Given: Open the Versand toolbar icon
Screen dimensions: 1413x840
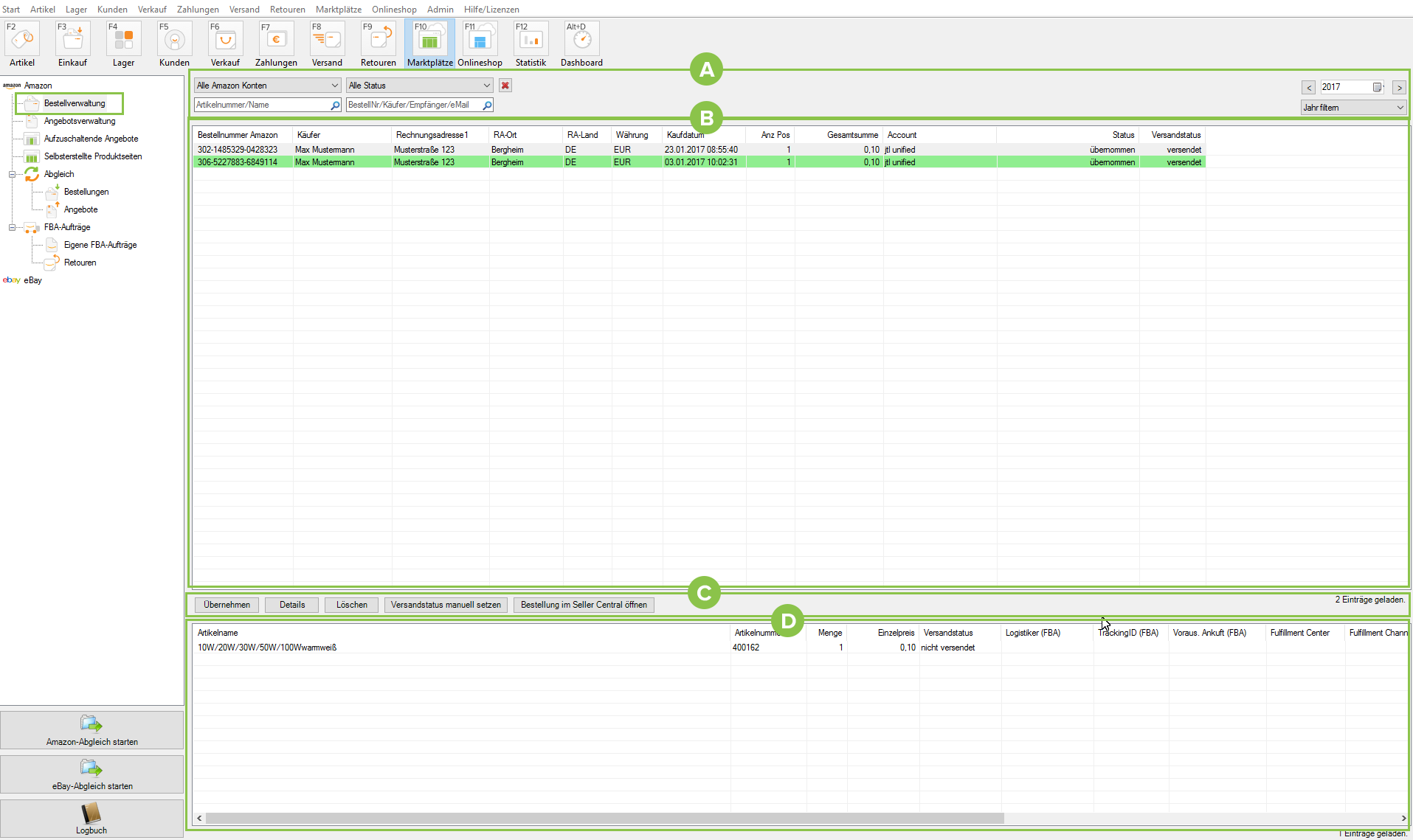Looking at the screenshot, I should [x=327, y=44].
